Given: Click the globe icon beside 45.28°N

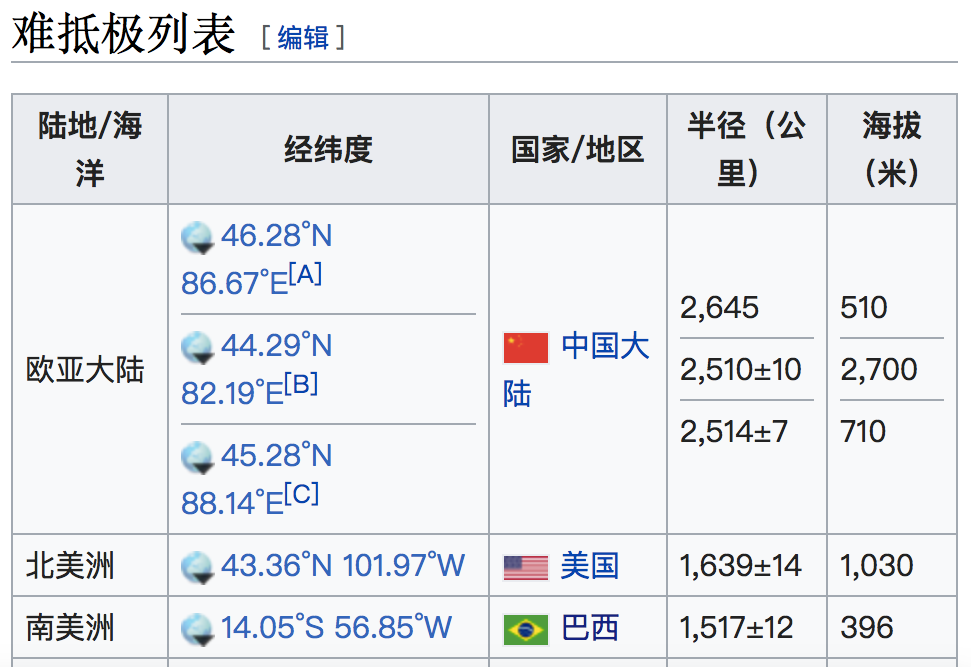Looking at the screenshot, I should (x=198, y=458).
